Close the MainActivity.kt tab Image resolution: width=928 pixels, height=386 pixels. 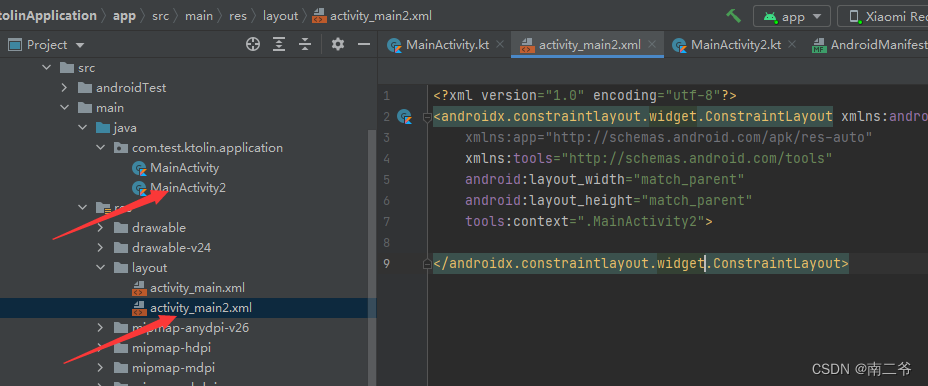500,44
